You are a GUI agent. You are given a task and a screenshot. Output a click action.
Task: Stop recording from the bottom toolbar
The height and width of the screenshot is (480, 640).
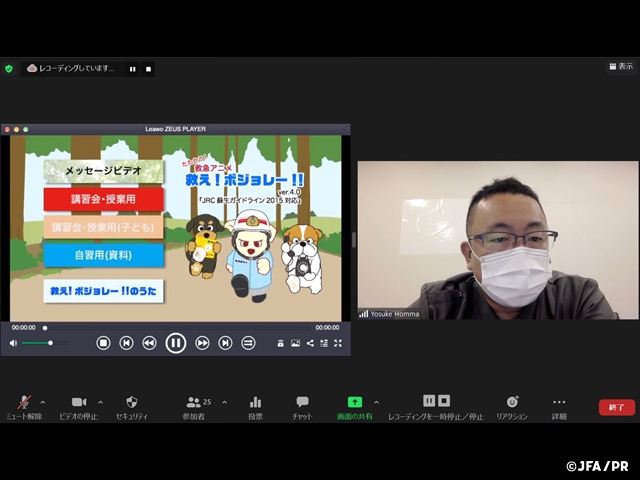click(444, 401)
